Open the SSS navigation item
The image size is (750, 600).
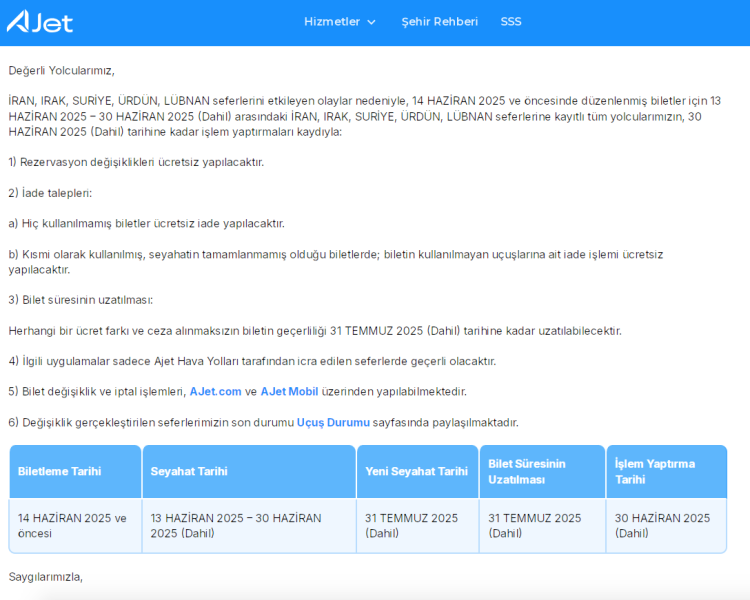pyautogui.click(x=511, y=22)
